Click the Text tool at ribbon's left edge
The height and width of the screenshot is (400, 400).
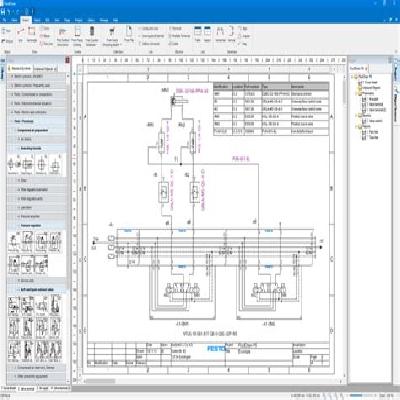[x=7, y=31]
